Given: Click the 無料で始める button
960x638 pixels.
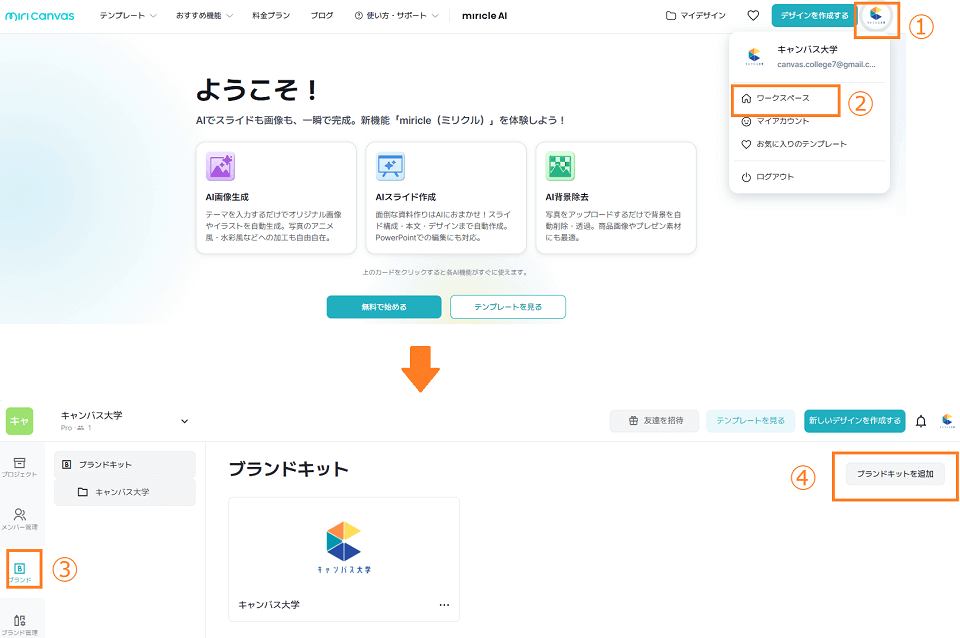Looking at the screenshot, I should click(383, 307).
